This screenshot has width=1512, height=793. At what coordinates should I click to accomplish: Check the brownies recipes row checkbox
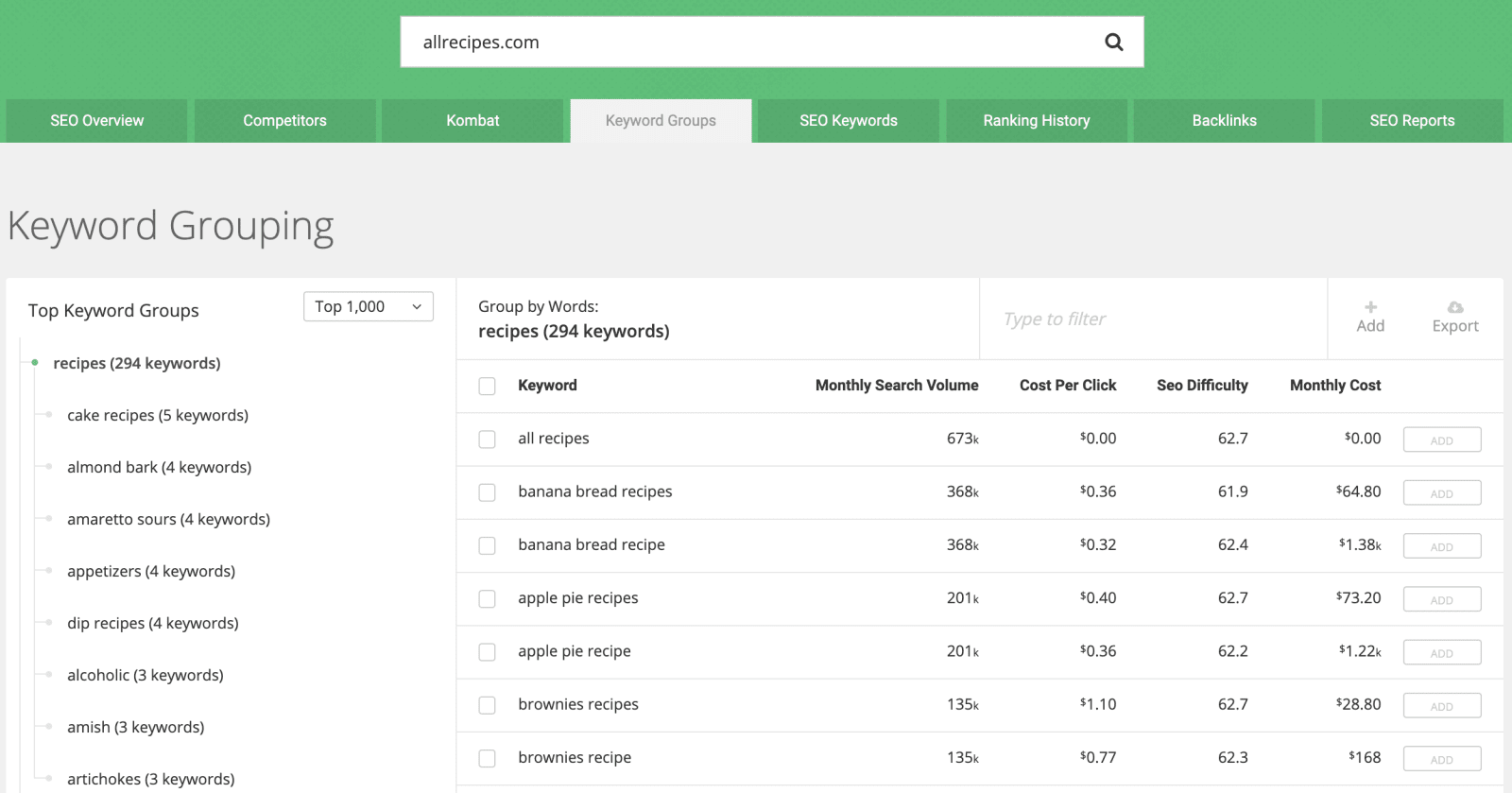487,705
